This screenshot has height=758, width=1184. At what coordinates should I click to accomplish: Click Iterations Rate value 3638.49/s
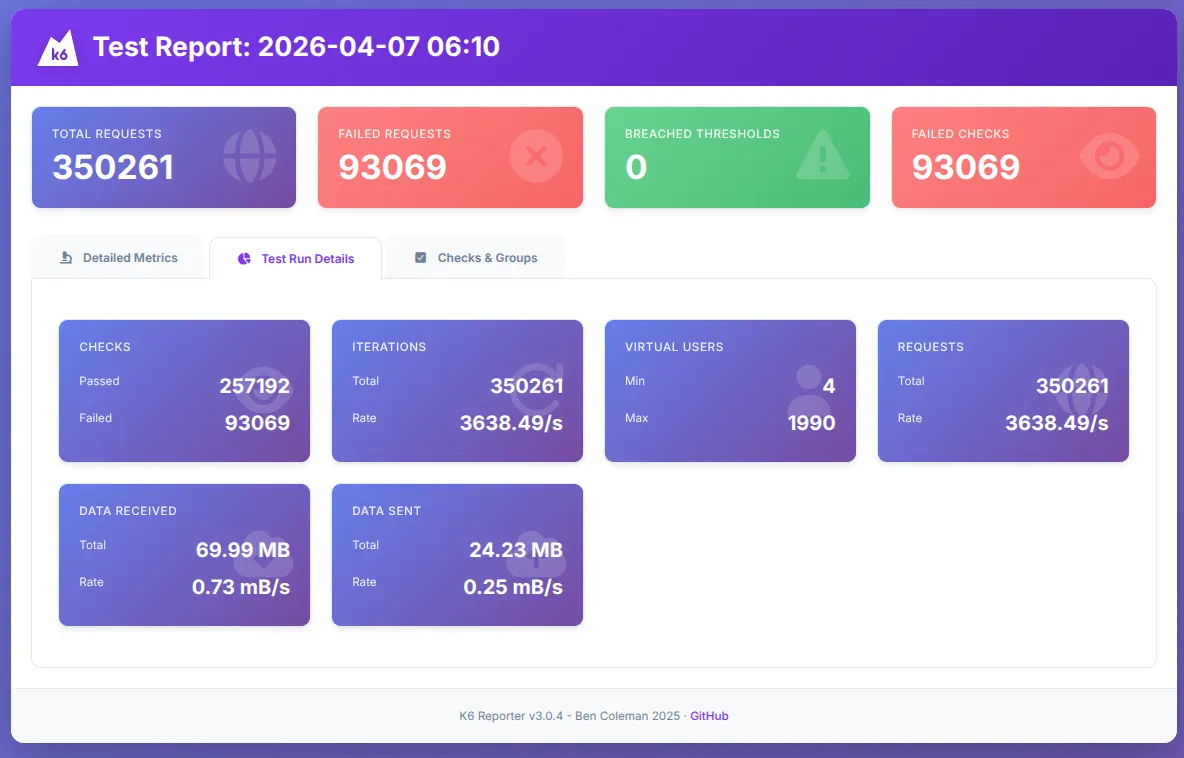[x=512, y=423]
